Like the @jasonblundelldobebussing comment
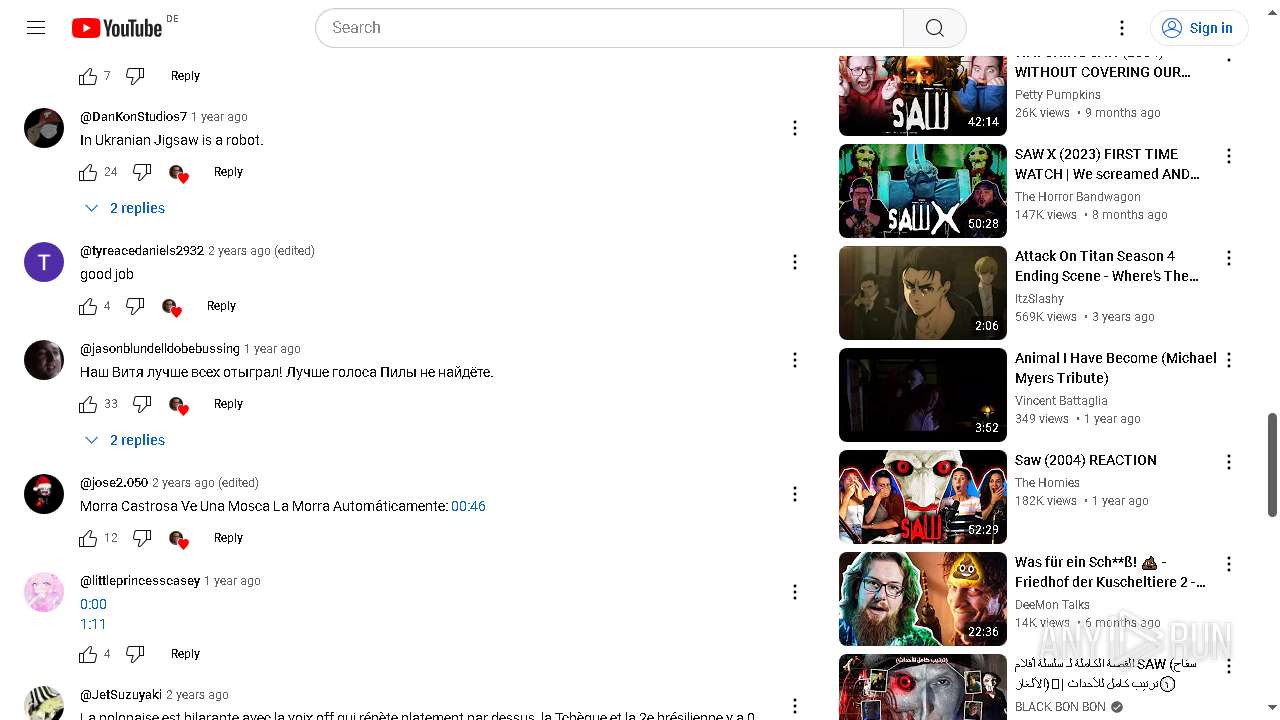 (x=88, y=404)
